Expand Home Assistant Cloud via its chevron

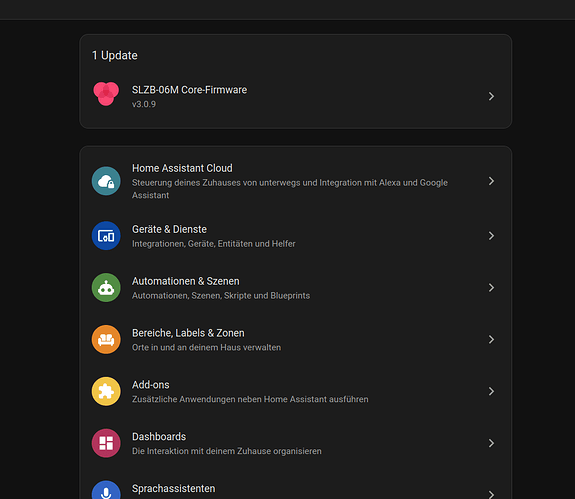click(x=491, y=181)
